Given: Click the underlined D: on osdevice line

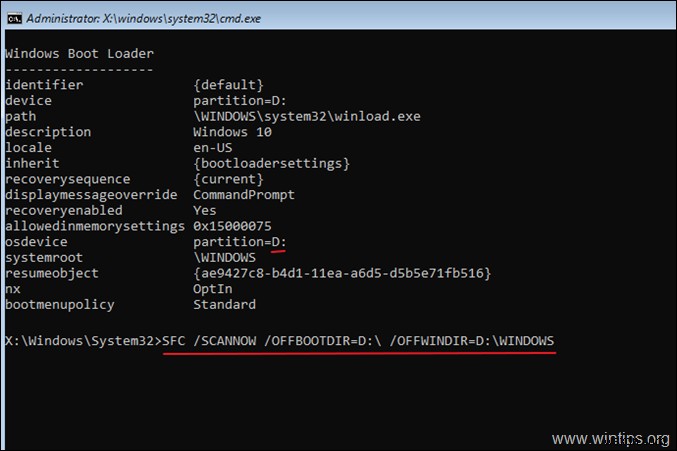Looking at the screenshot, I should [279, 242].
